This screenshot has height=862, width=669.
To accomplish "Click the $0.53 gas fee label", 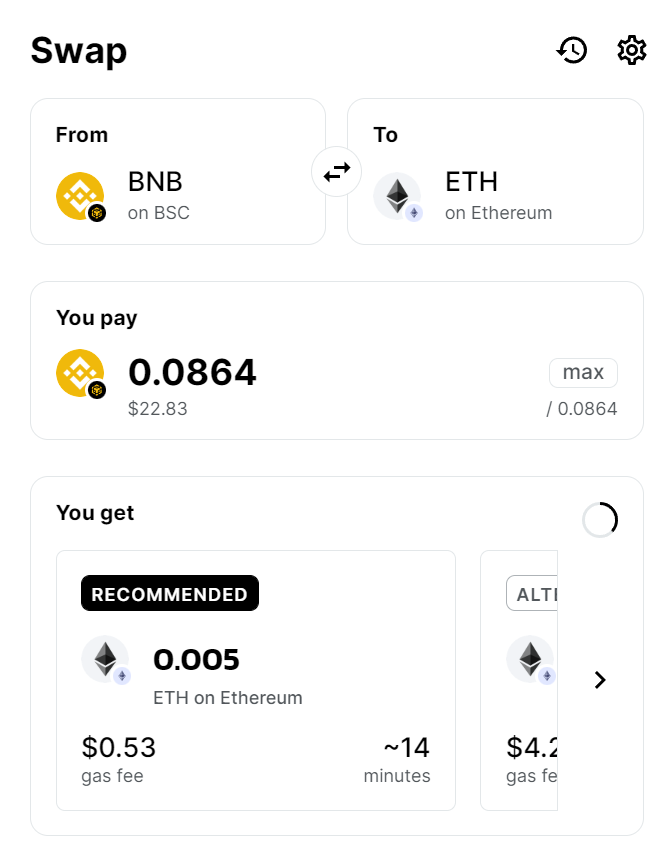I will pos(119,760).
